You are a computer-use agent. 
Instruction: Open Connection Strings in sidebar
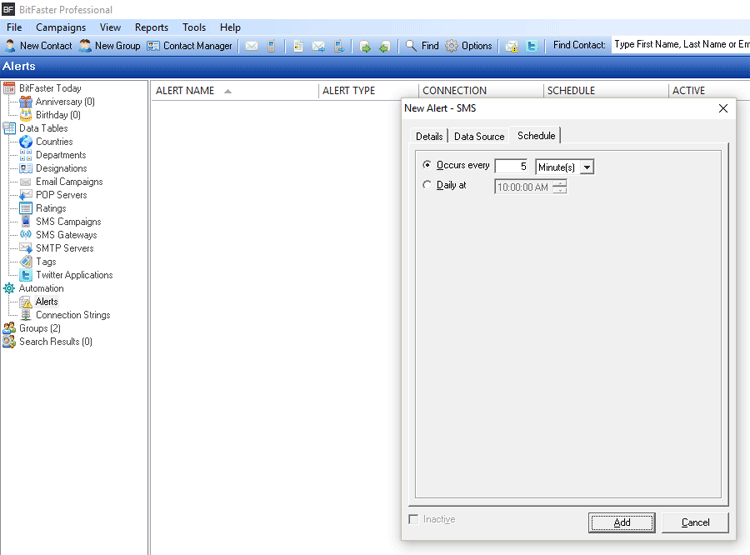point(73,315)
